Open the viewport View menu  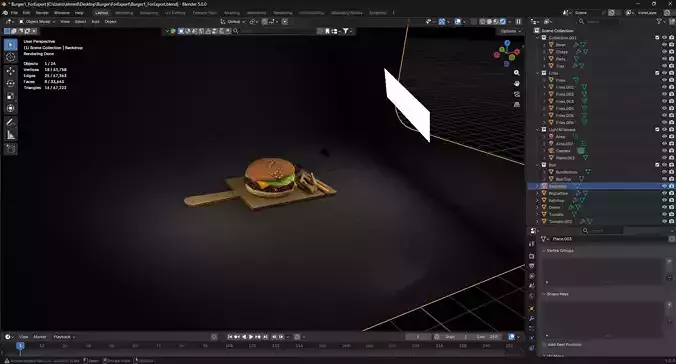(65, 22)
